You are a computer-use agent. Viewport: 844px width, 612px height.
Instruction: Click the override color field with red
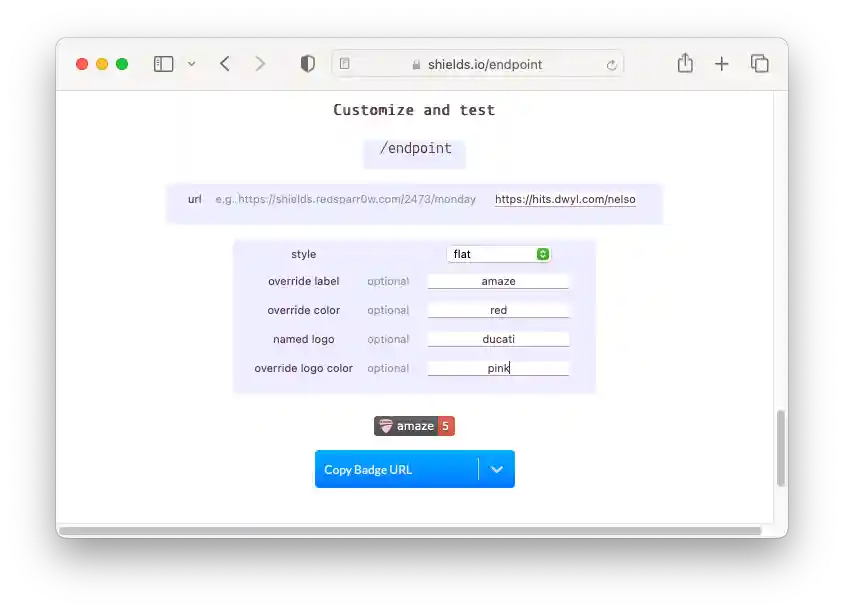[498, 310]
